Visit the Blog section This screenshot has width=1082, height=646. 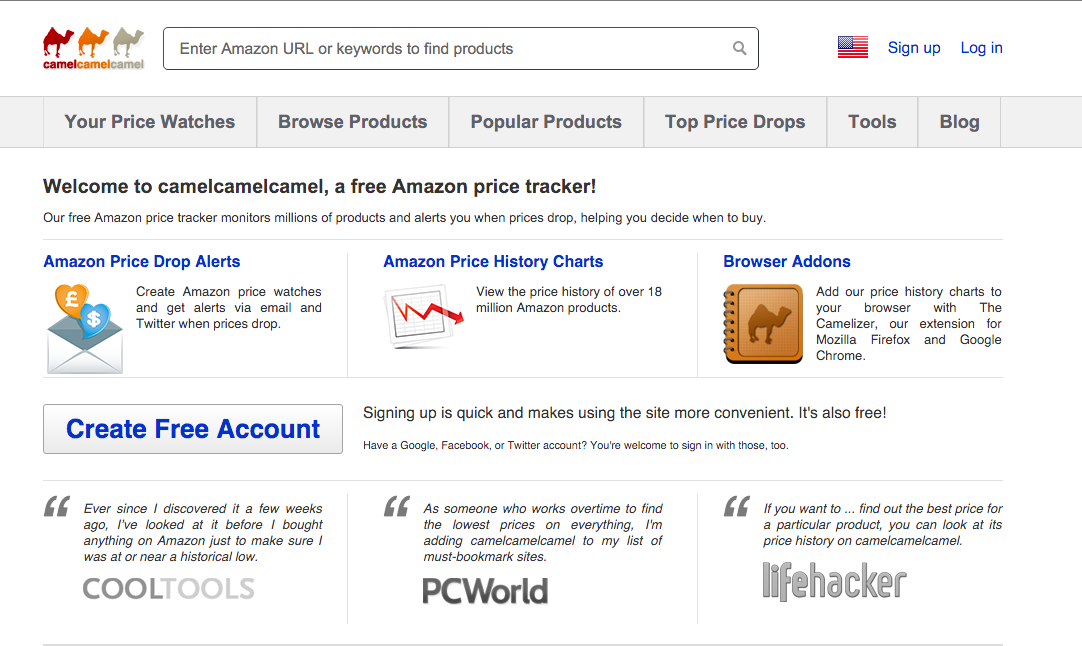coord(959,121)
